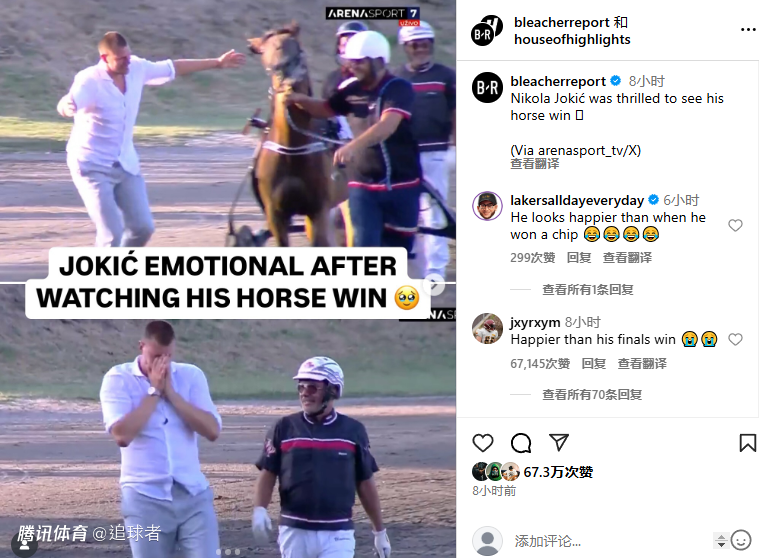The image size is (759, 558).
Task: Open emoji picker in comment box
Action: 741,540
